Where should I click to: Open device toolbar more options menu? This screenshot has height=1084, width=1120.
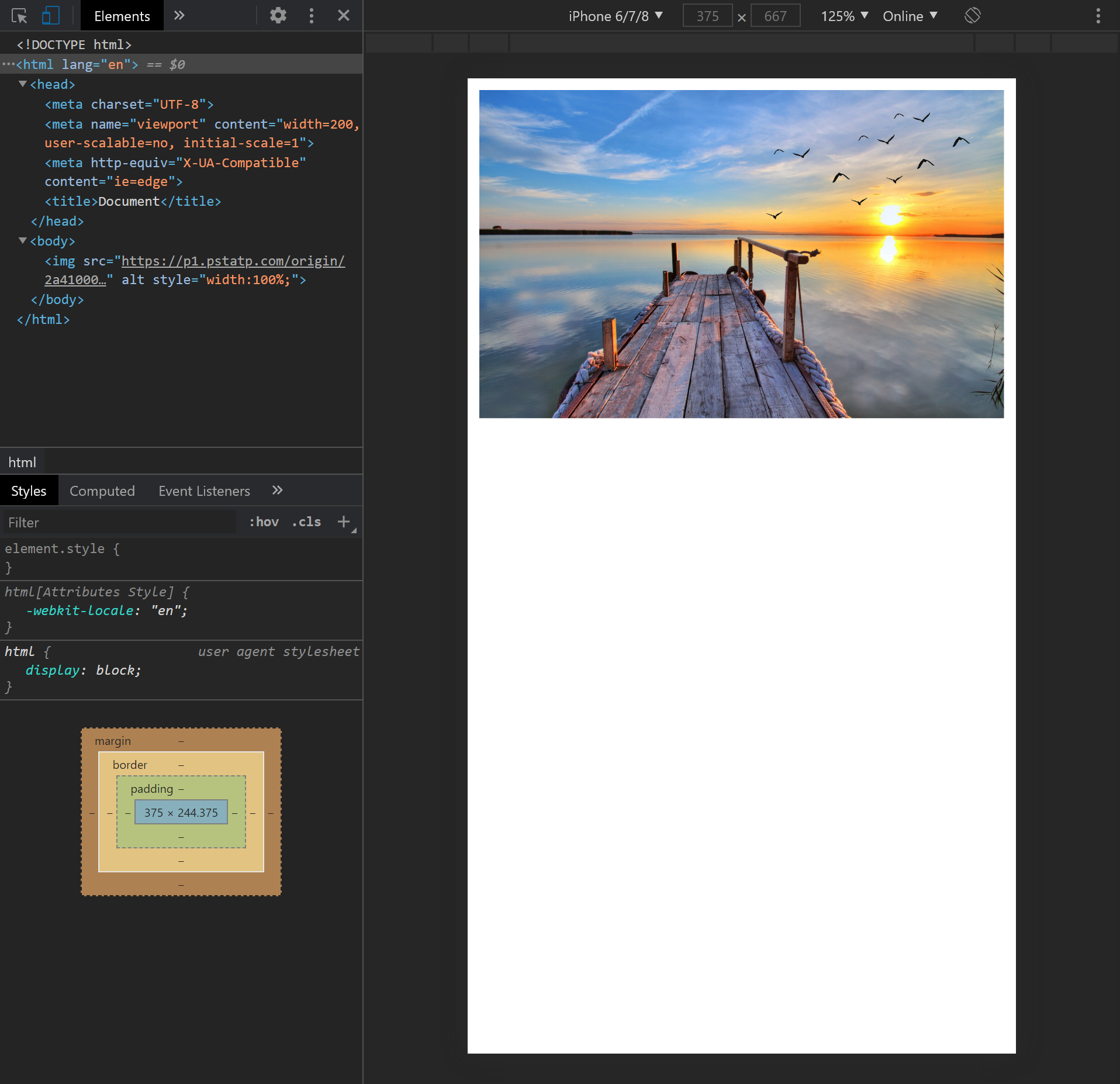pos(1098,16)
